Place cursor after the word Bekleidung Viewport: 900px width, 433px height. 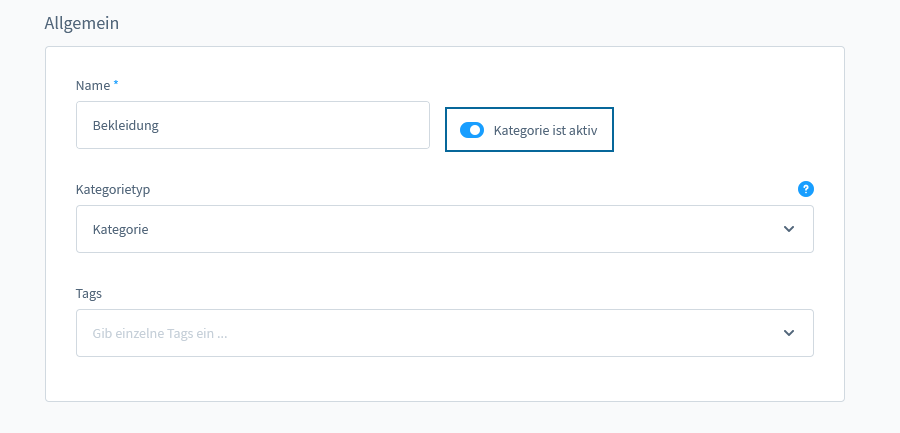pos(160,126)
